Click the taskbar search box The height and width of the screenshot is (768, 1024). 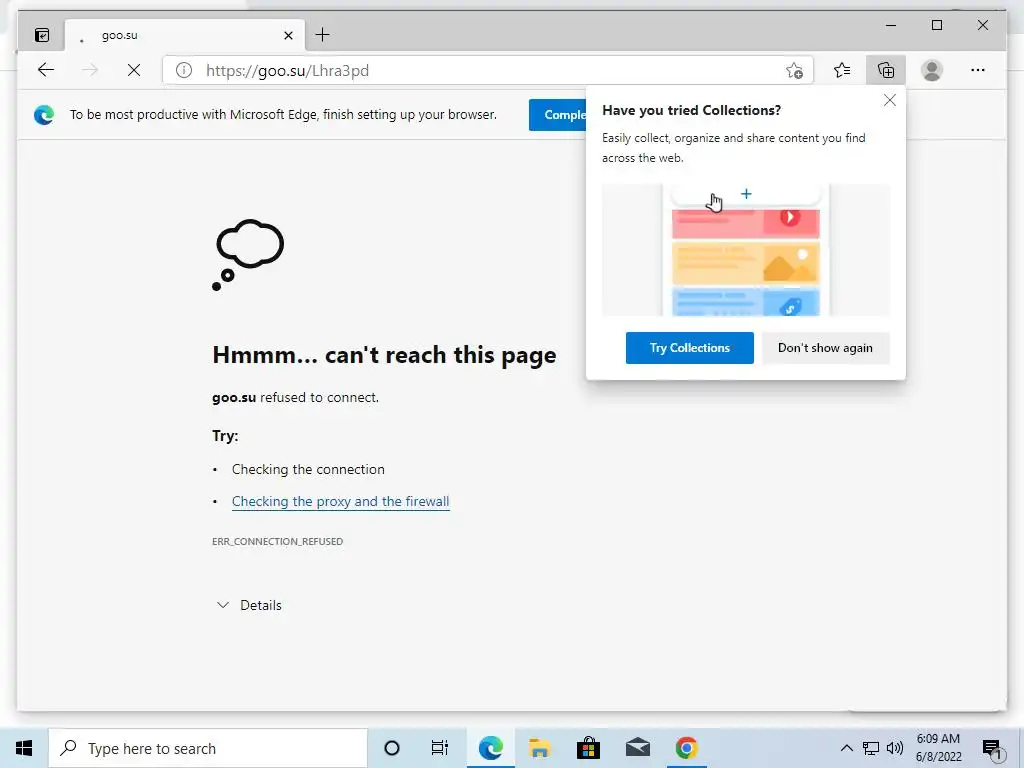(208, 748)
